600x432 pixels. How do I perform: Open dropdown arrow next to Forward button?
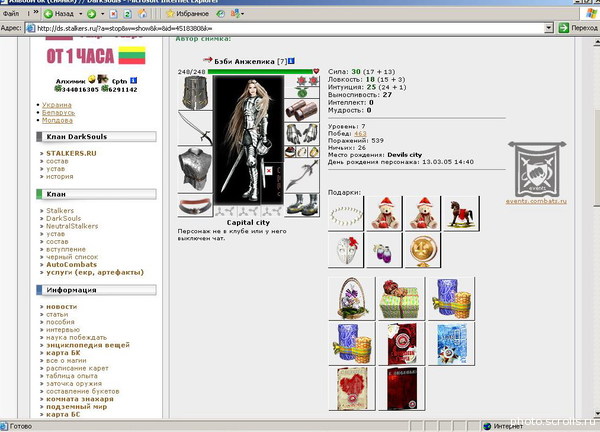pos(102,14)
